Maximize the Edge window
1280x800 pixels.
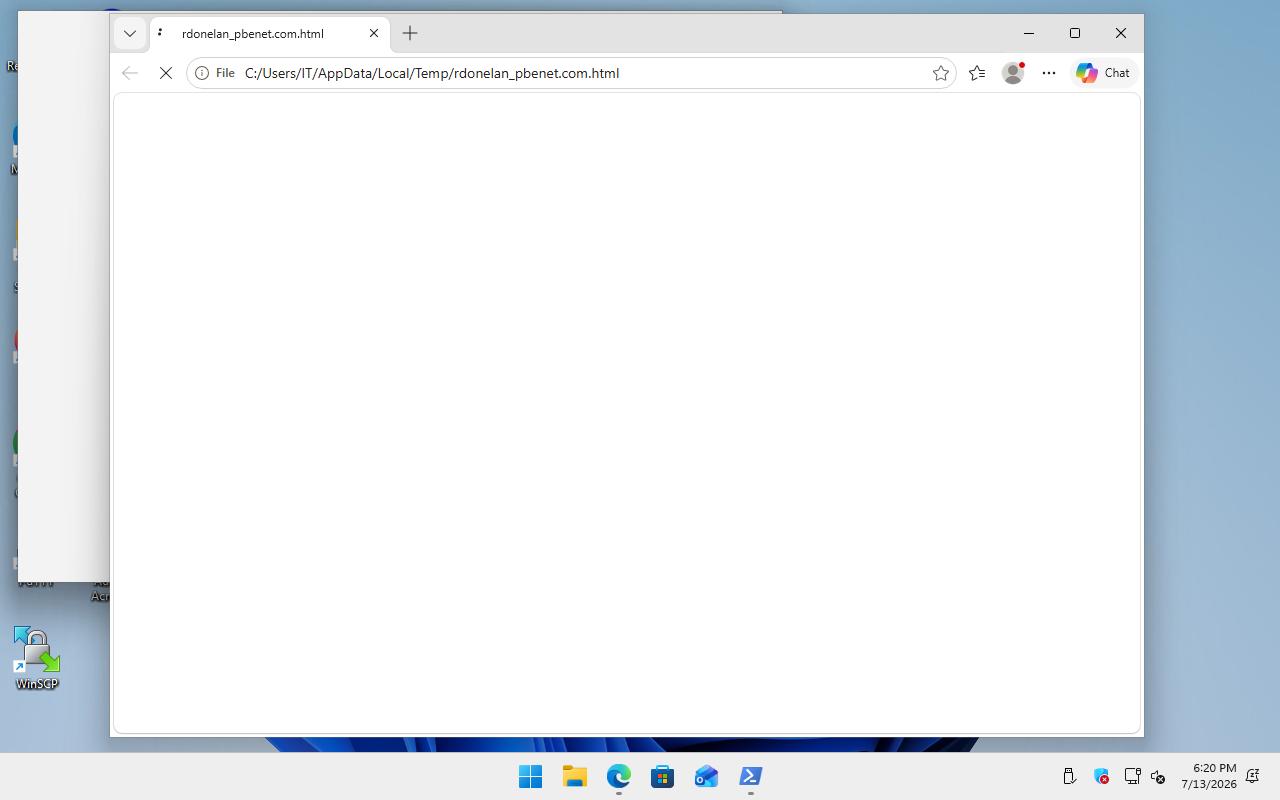(1075, 33)
